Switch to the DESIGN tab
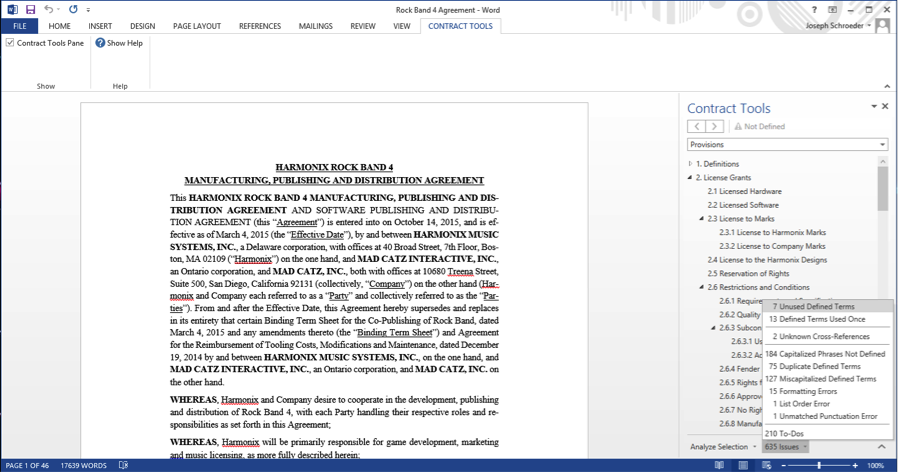The image size is (898, 472). [x=143, y=26]
